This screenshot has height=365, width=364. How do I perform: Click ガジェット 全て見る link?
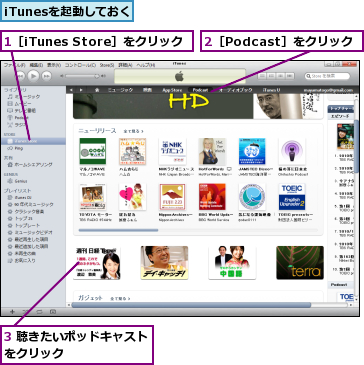120,299
